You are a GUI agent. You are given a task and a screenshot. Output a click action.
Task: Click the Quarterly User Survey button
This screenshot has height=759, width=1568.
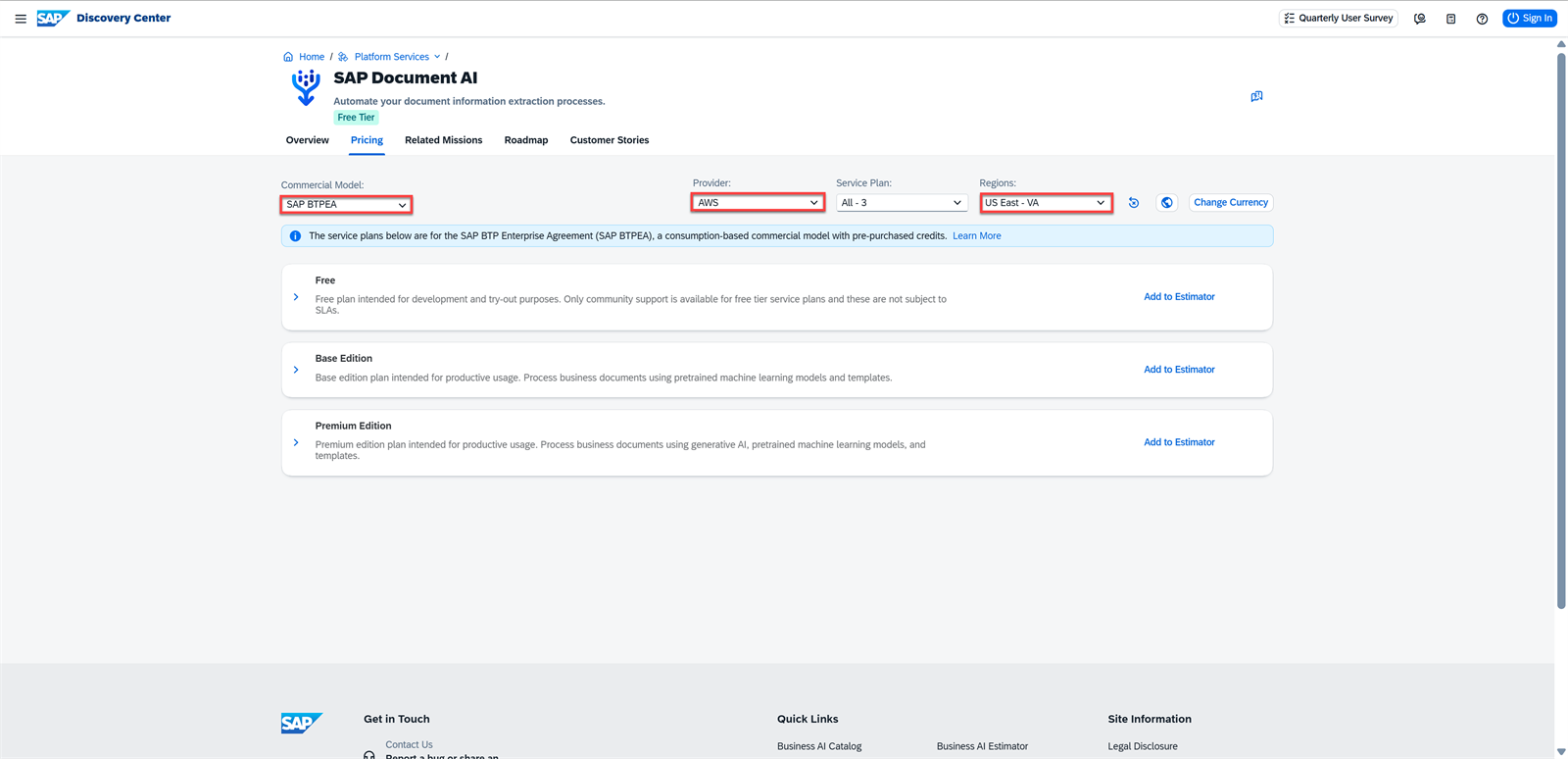click(1339, 19)
